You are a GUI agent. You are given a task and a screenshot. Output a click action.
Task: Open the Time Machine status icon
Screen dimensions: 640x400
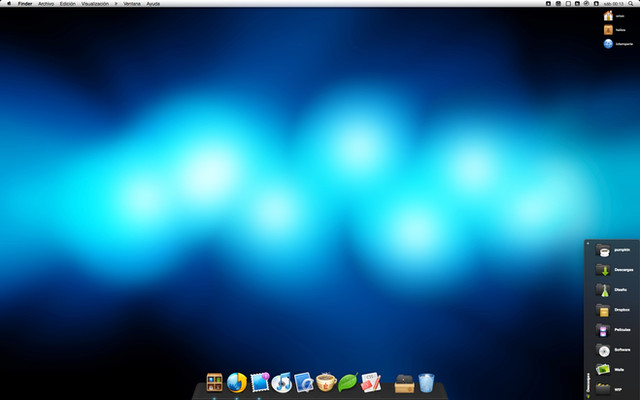pyautogui.click(x=587, y=4)
